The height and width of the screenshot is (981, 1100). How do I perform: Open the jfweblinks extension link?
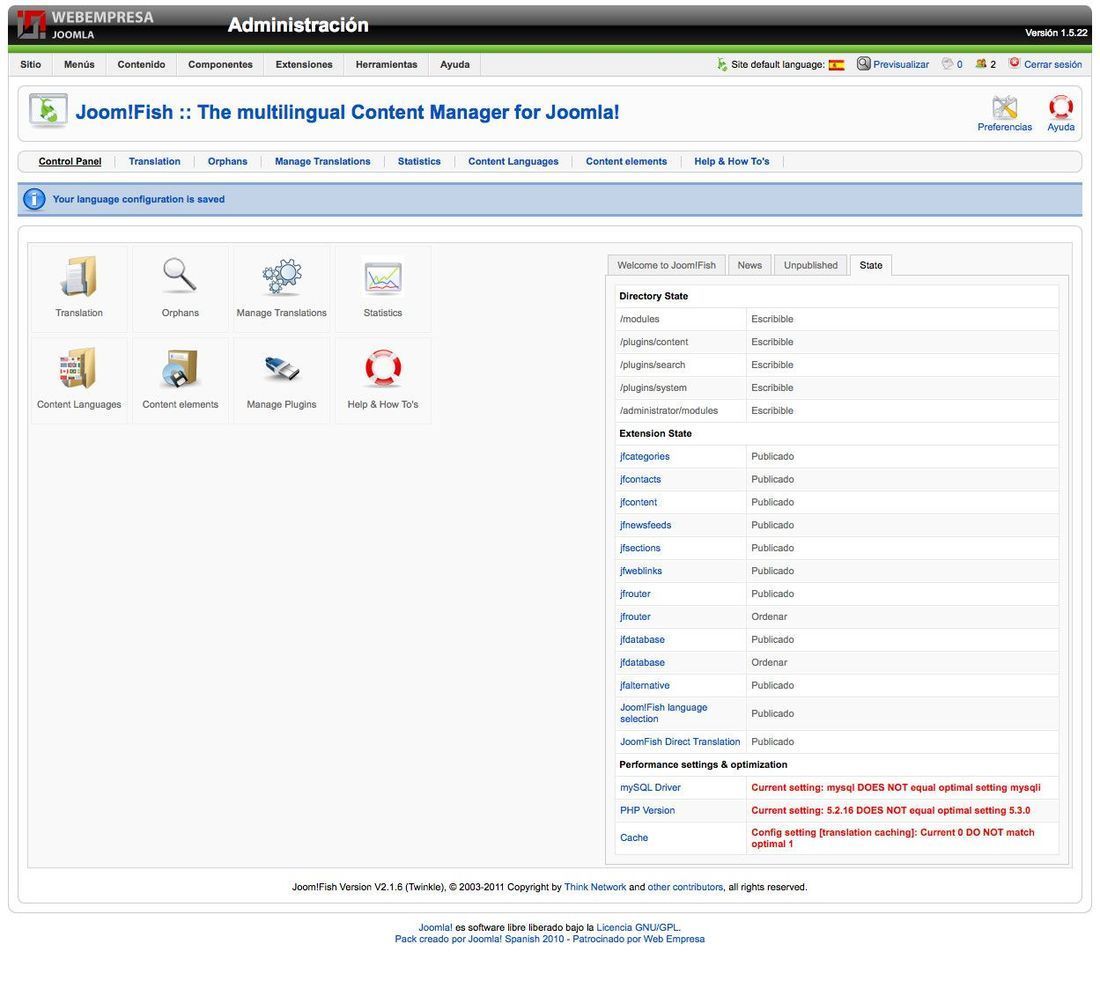point(640,571)
